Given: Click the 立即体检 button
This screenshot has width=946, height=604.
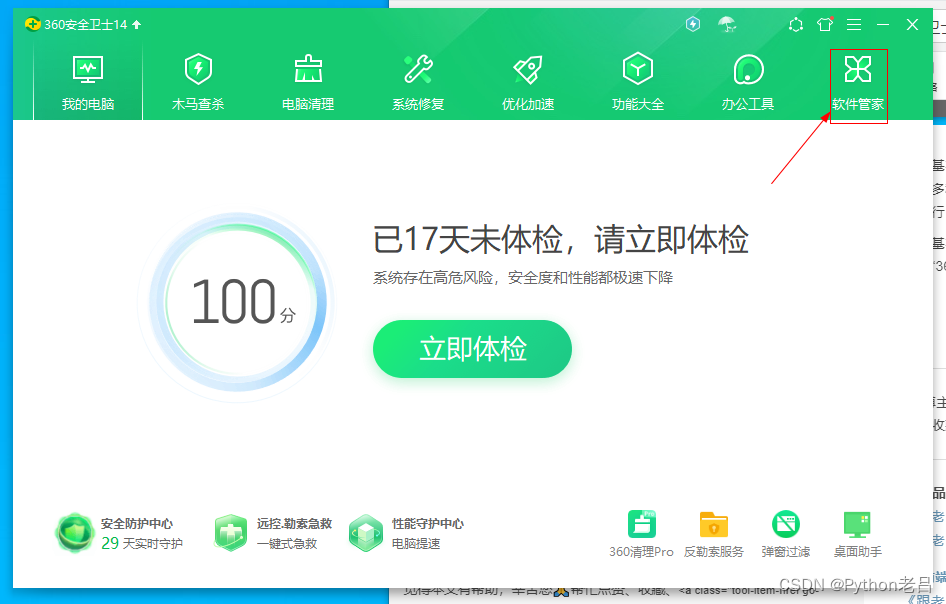Looking at the screenshot, I should tap(472, 349).
